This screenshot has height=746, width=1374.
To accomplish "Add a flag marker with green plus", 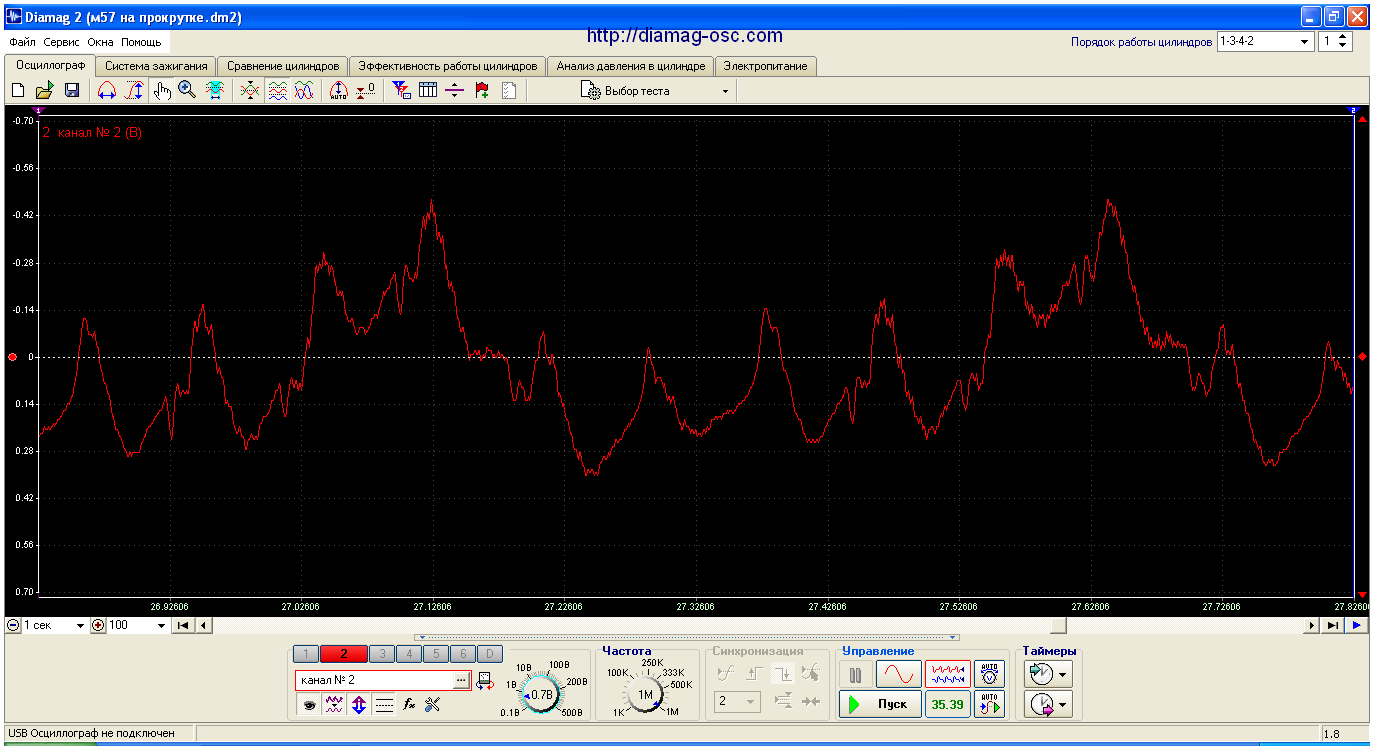I will coord(482,91).
